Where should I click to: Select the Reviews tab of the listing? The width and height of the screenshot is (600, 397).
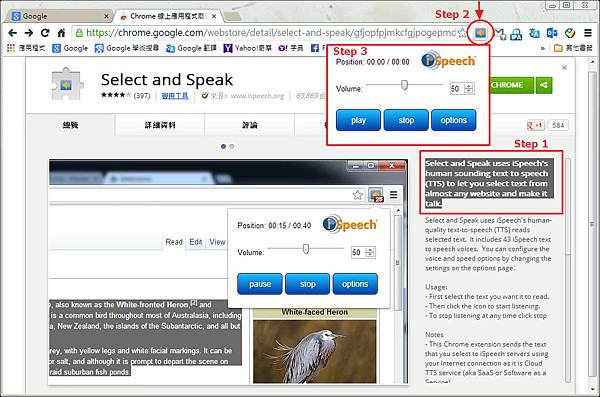click(x=249, y=125)
